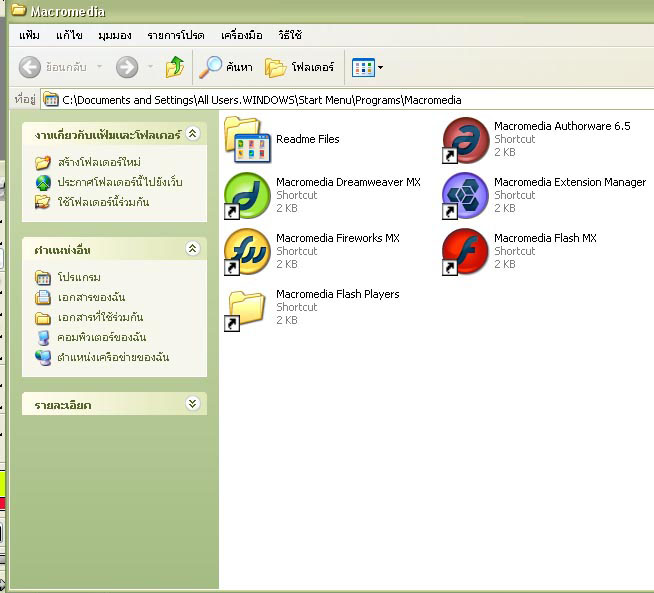This screenshot has height=593, width=654.
Task: Click the Search magnifier toolbar button
Action: pyautogui.click(x=226, y=67)
